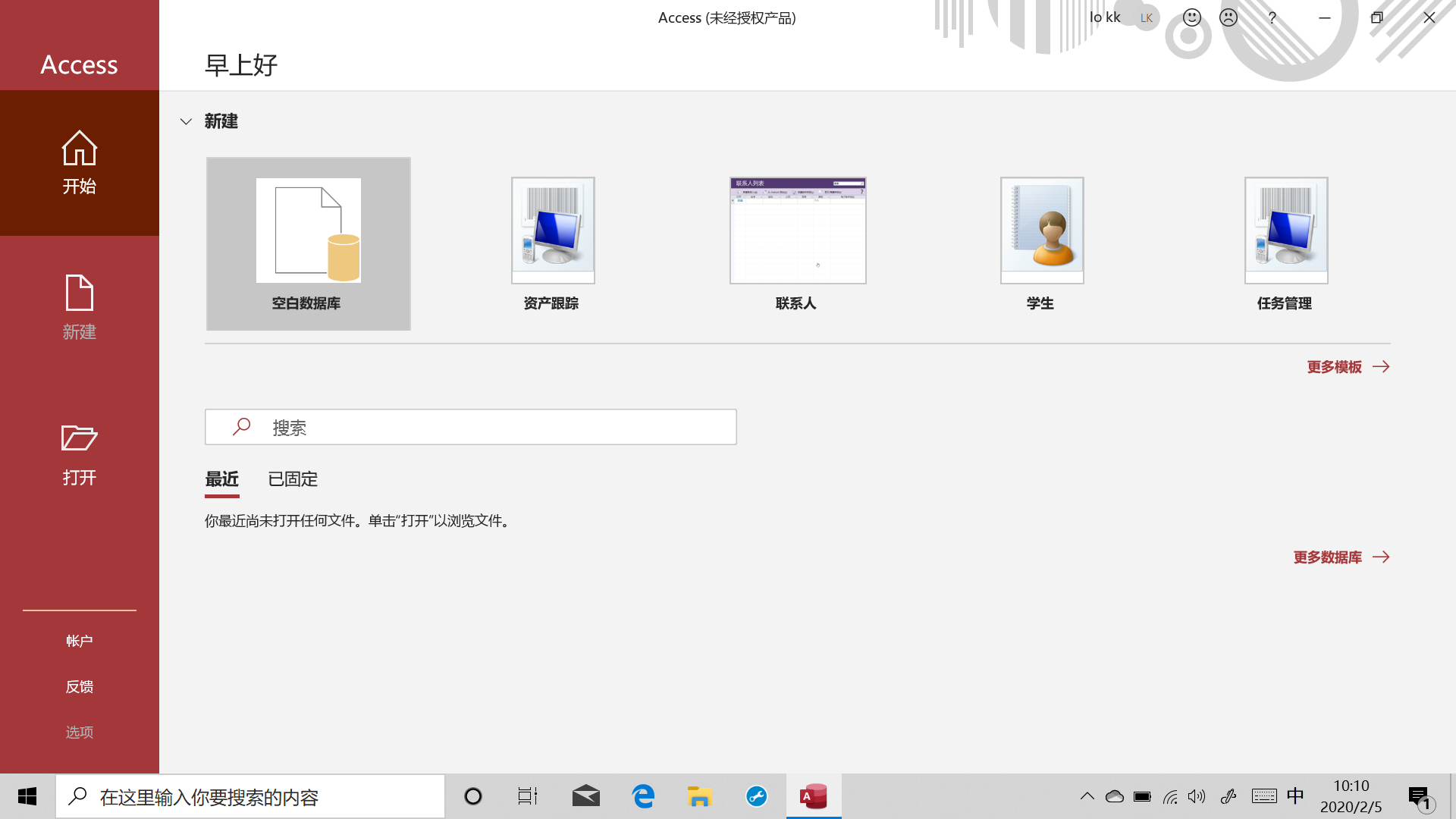
Task: Choose the 学生 template
Action: (1041, 243)
